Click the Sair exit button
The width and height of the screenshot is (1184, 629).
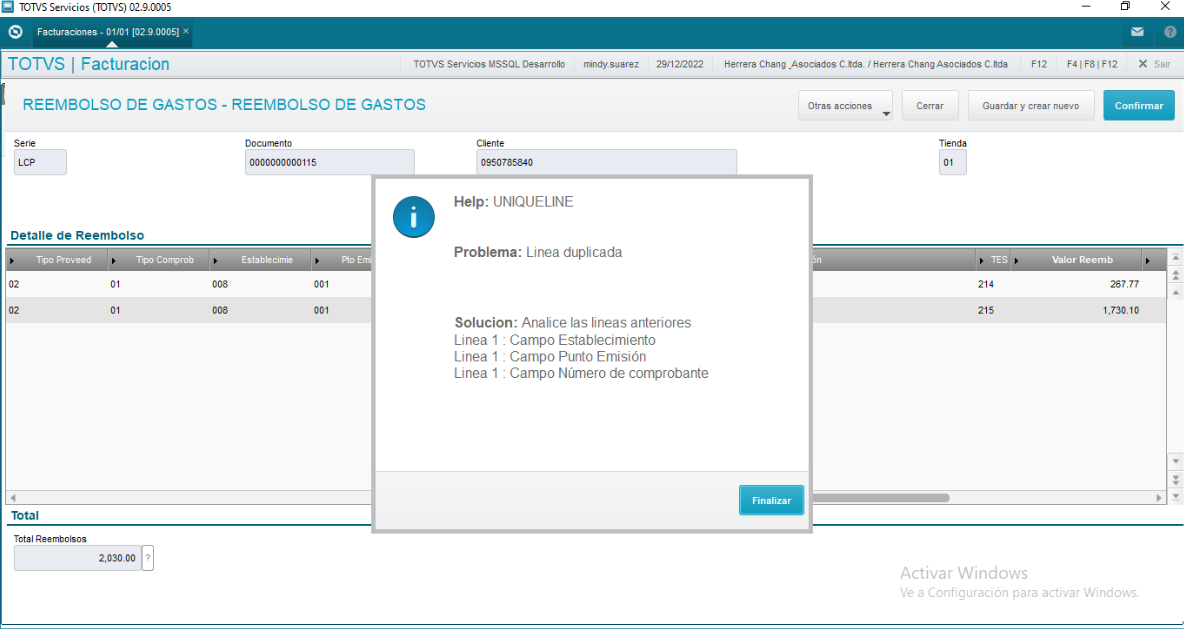click(1154, 64)
